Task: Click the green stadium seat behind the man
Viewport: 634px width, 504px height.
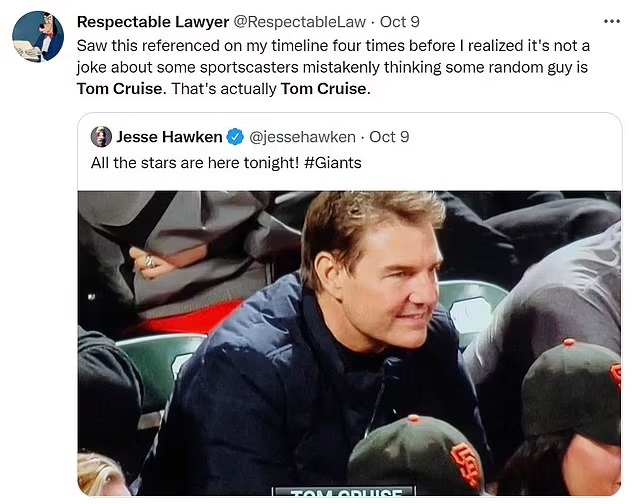Action: coord(472,302)
